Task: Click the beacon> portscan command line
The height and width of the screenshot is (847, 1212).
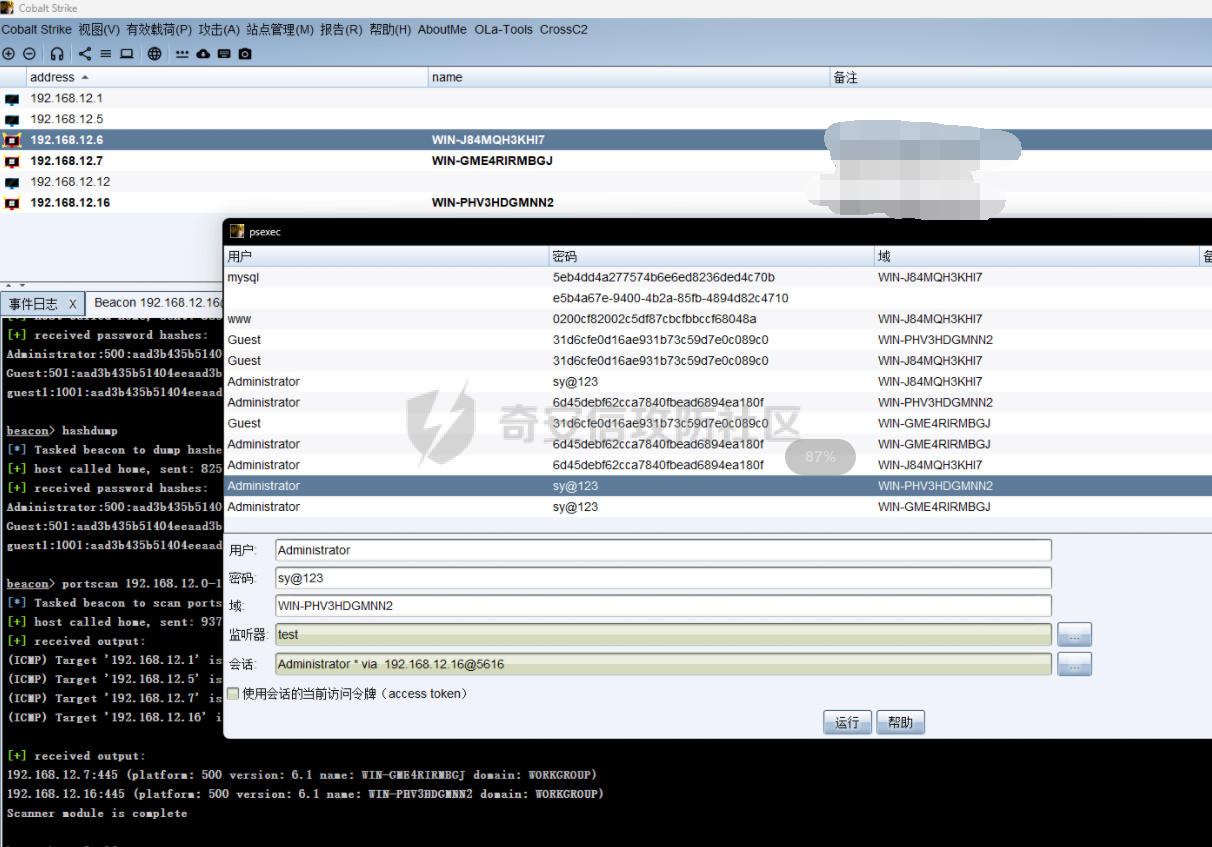Action: 114,584
